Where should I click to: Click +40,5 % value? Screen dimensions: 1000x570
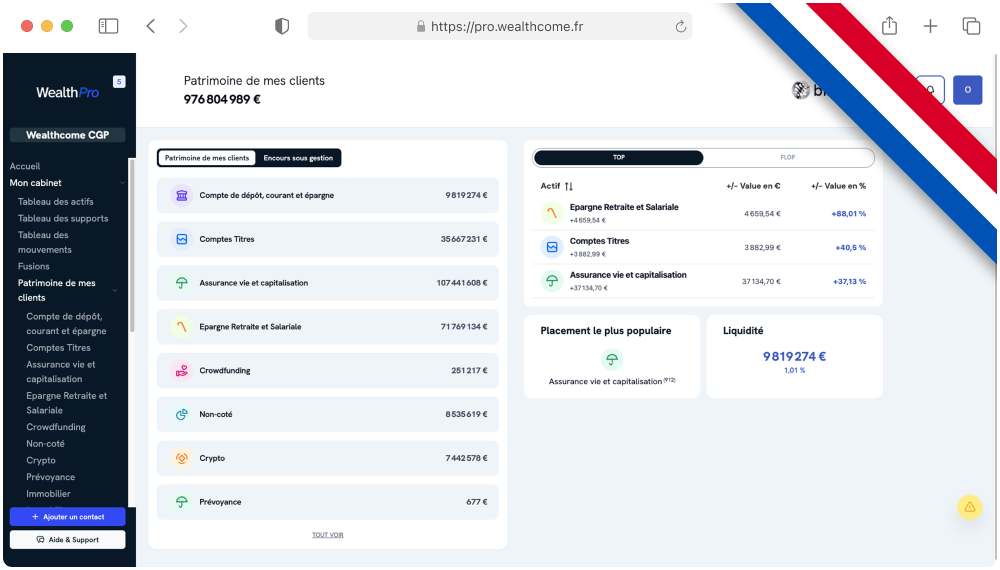coord(850,247)
